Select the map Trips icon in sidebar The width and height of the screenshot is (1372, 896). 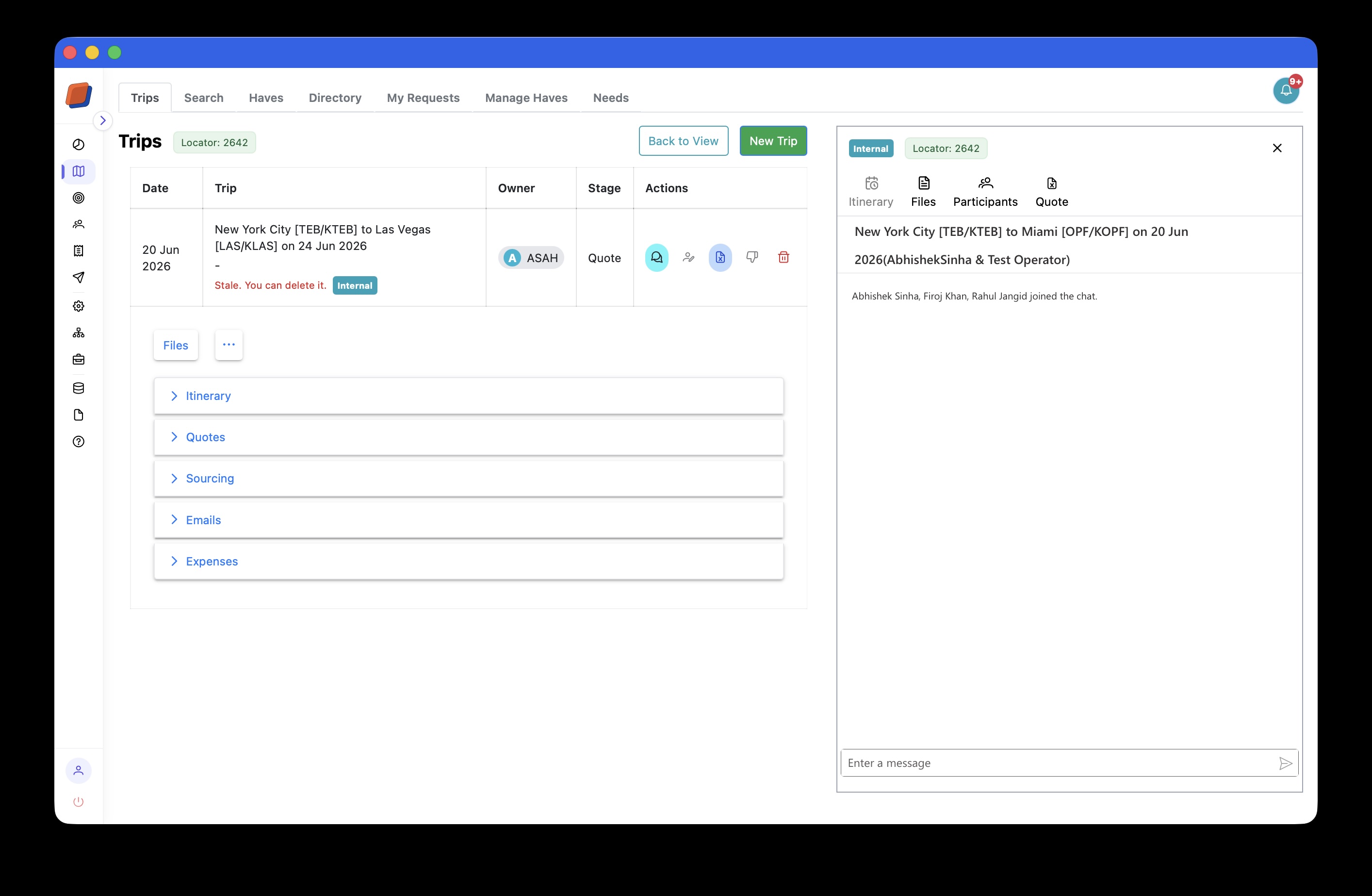tap(79, 171)
